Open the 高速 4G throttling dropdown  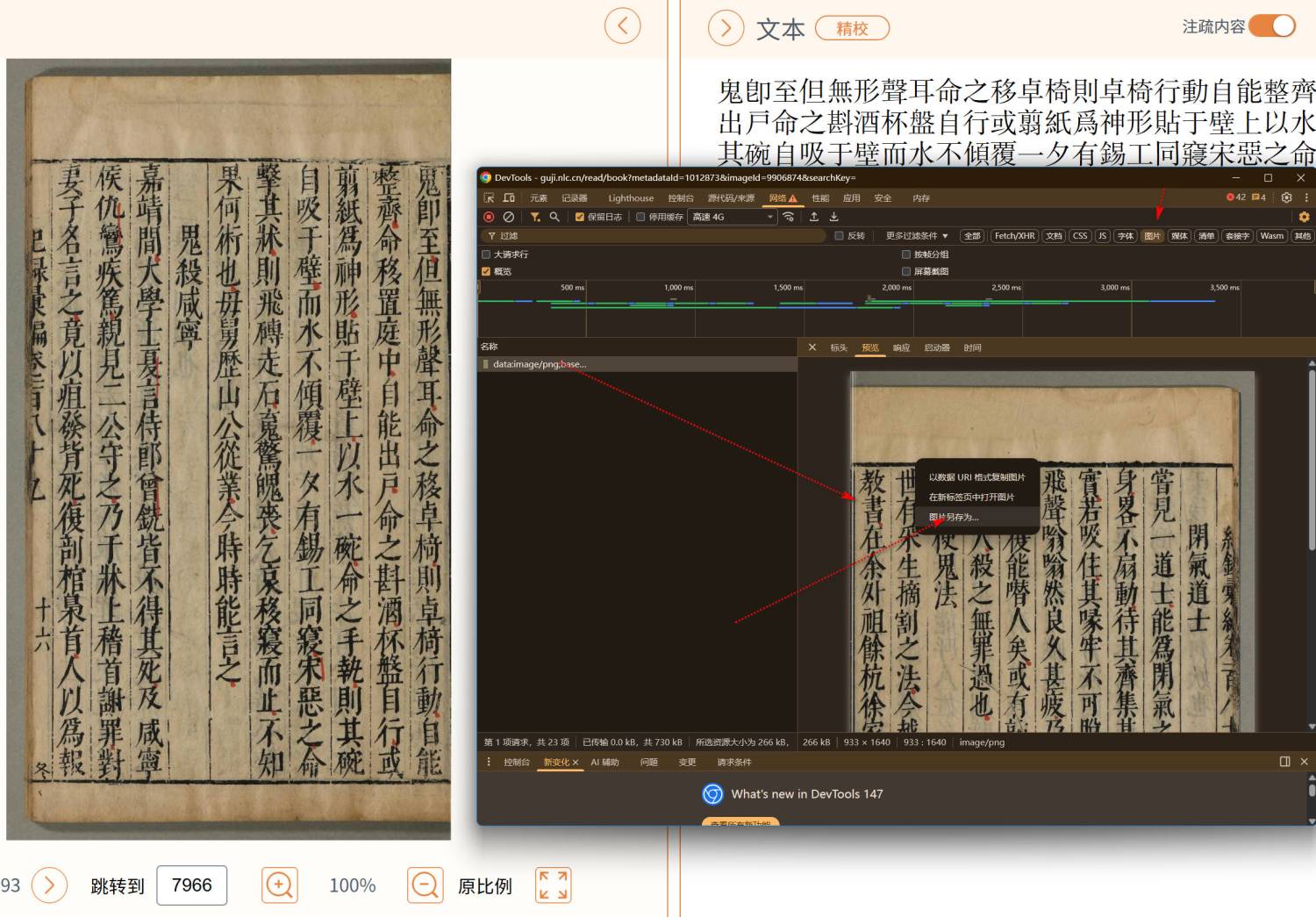tap(733, 217)
